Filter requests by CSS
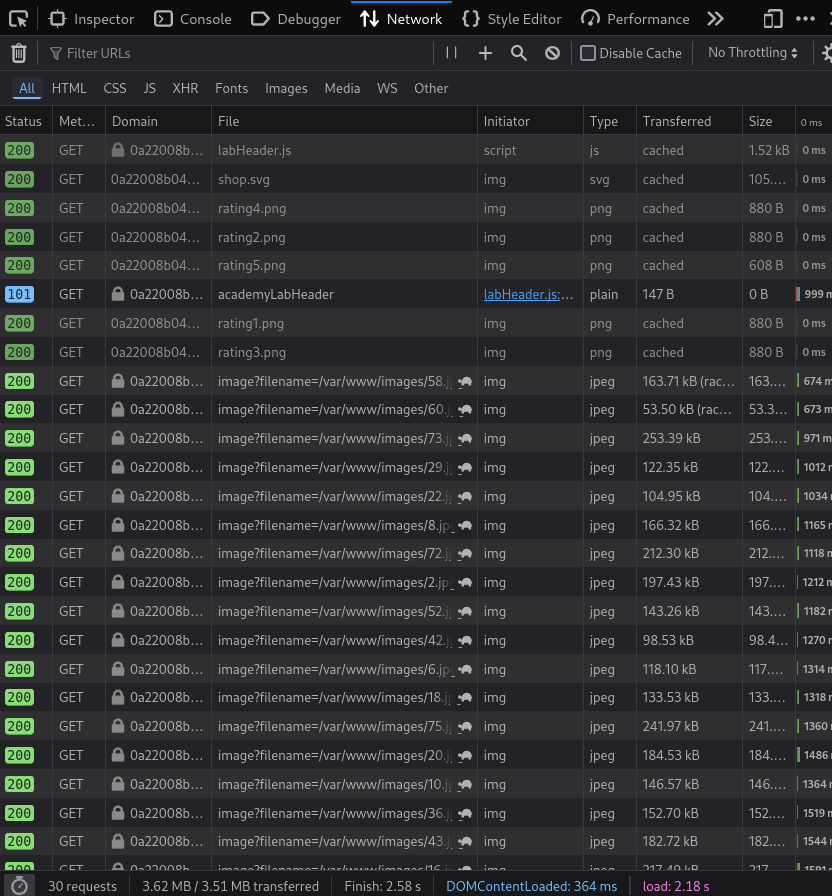832x896 pixels. [x=115, y=88]
